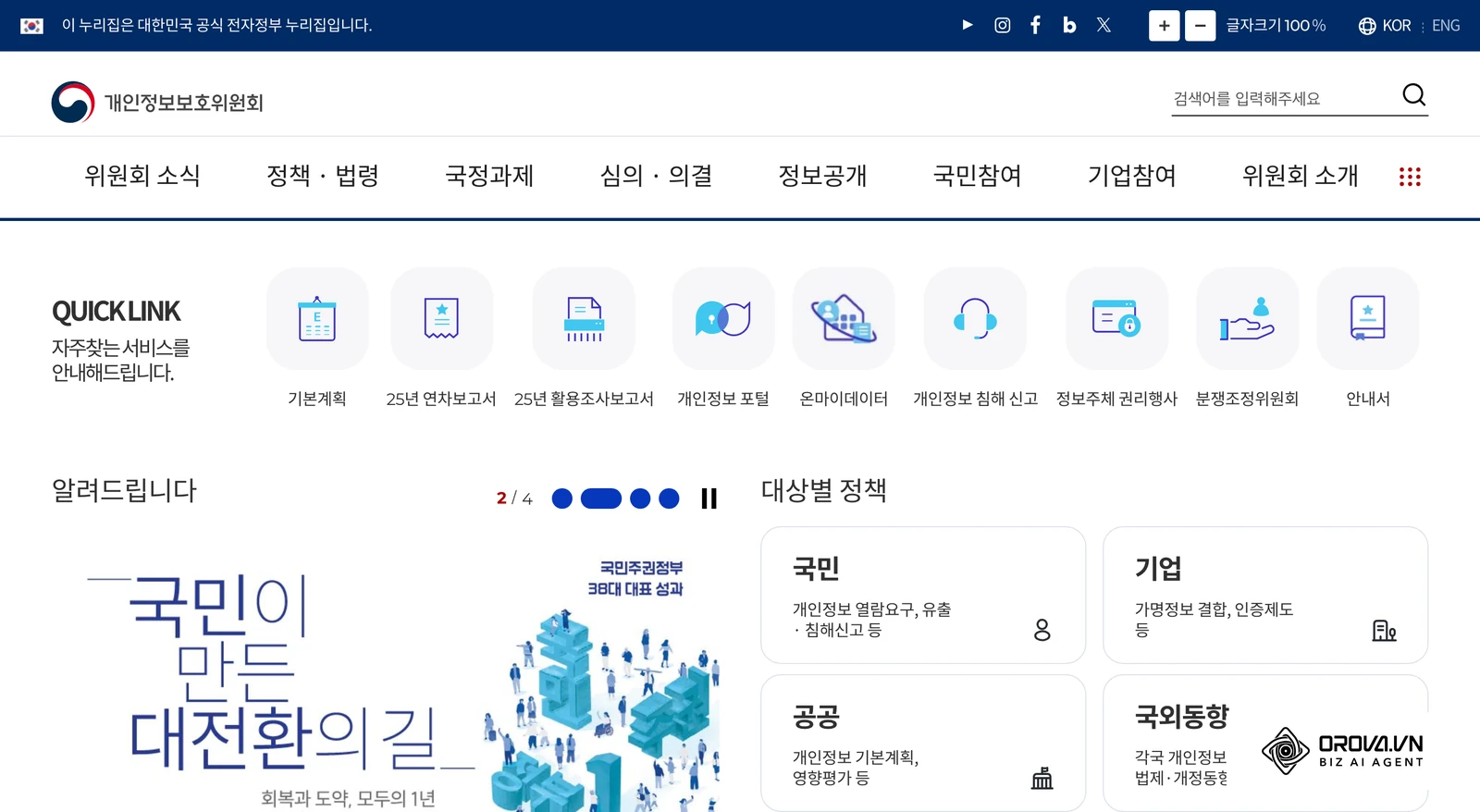Open the 25년 활용조사보고서 quick link icon
The height and width of the screenshot is (812, 1480).
point(584,319)
